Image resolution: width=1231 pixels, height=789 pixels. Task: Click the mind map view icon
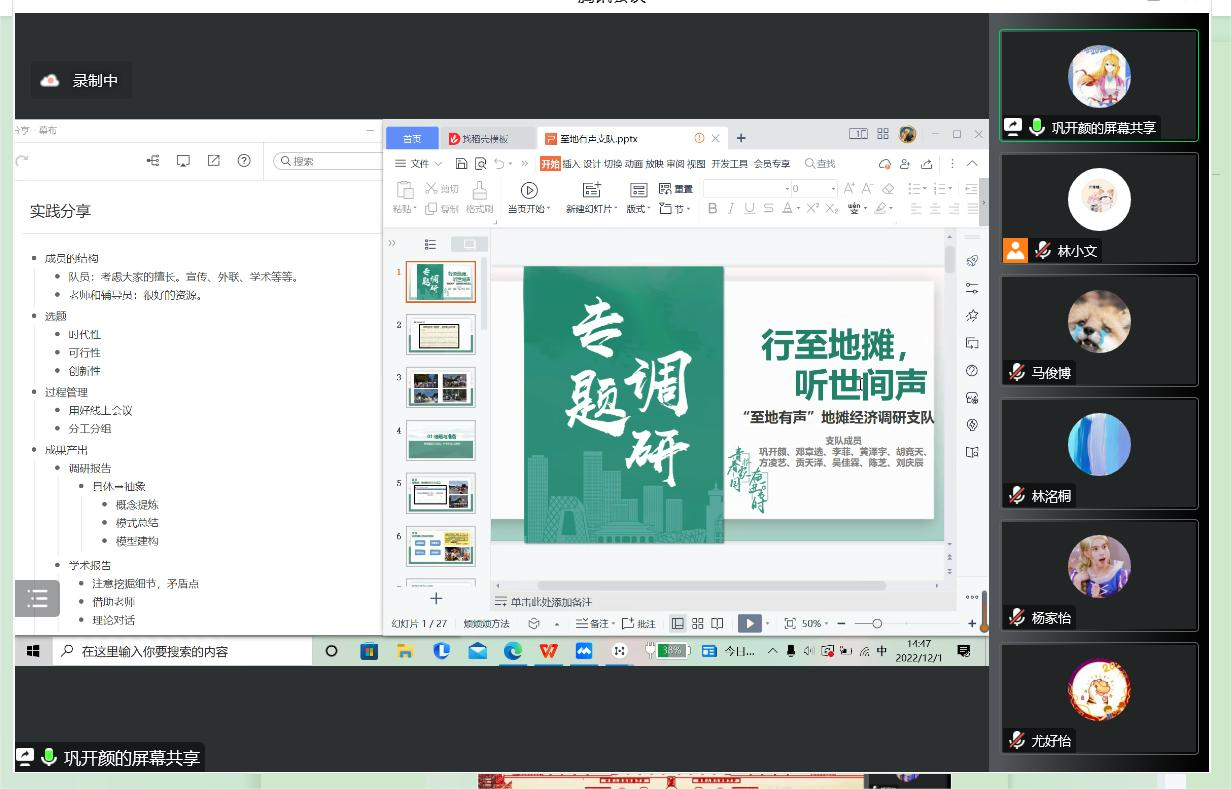click(x=153, y=161)
